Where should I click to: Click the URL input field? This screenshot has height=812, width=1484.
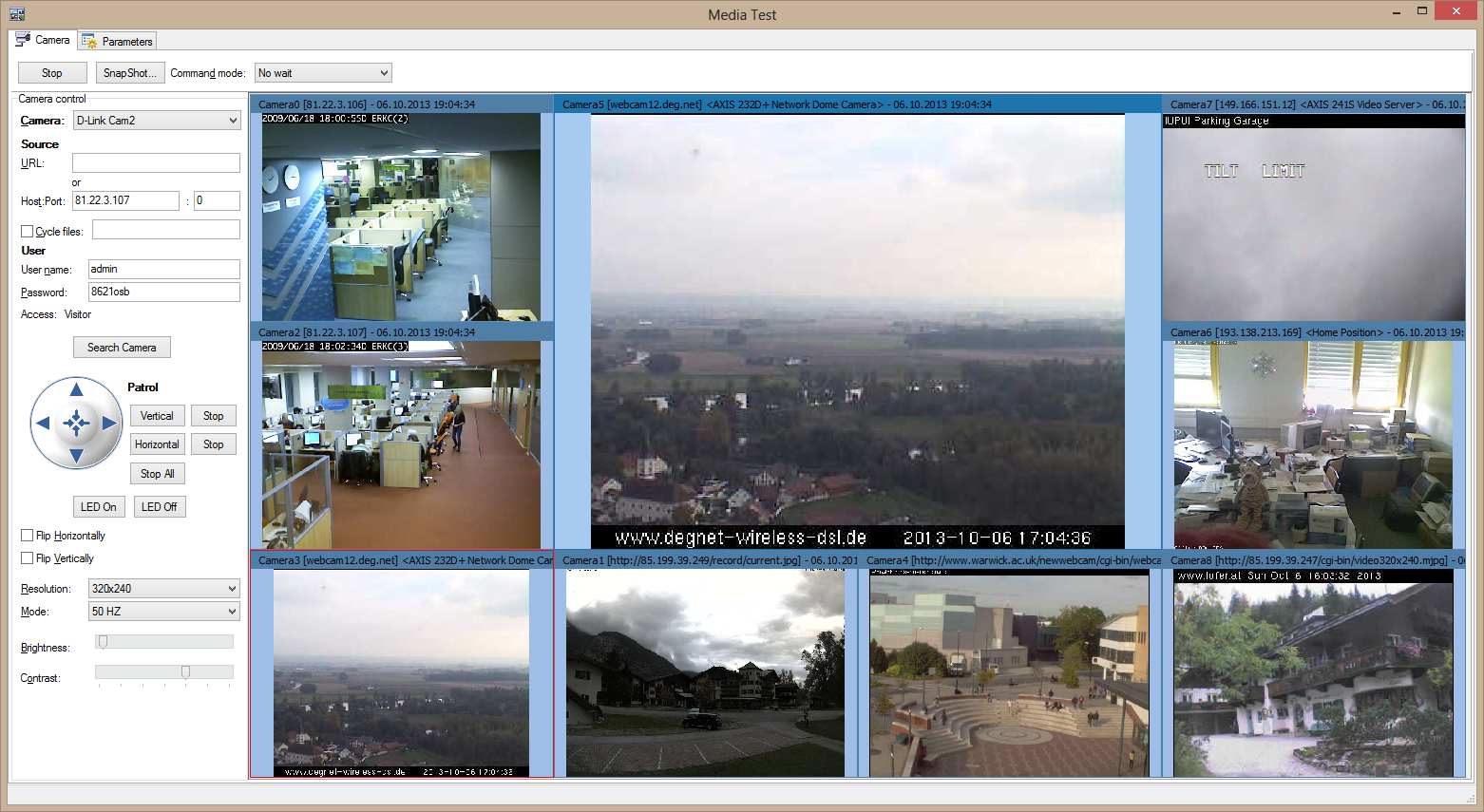(156, 163)
